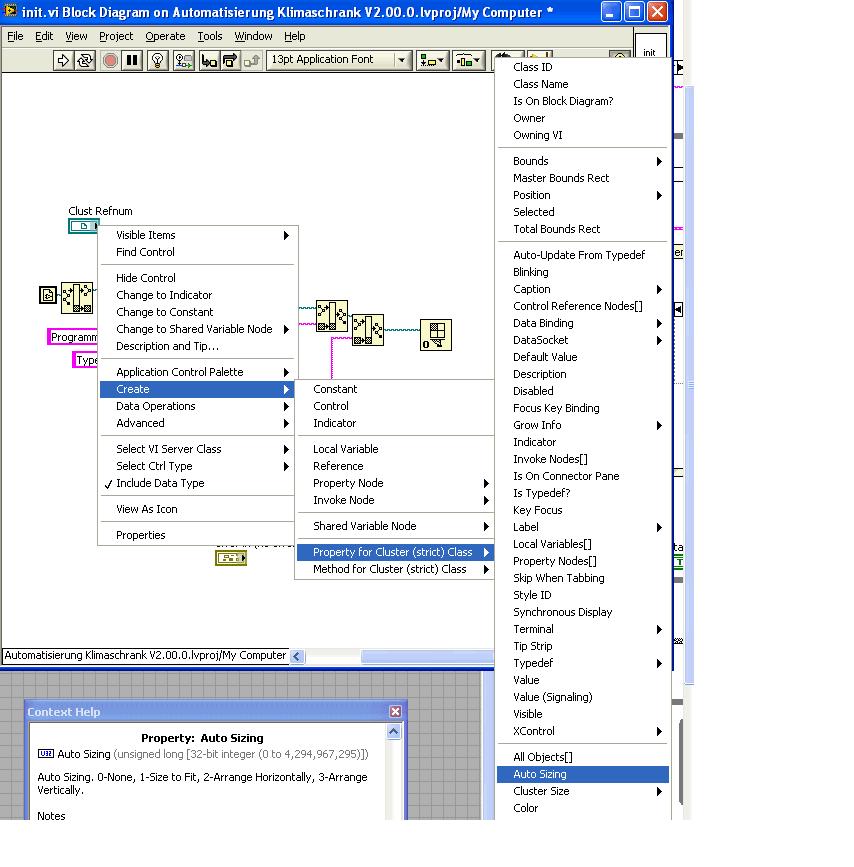Open Description and Tip dialog
The height and width of the screenshot is (867, 854).
197,346
